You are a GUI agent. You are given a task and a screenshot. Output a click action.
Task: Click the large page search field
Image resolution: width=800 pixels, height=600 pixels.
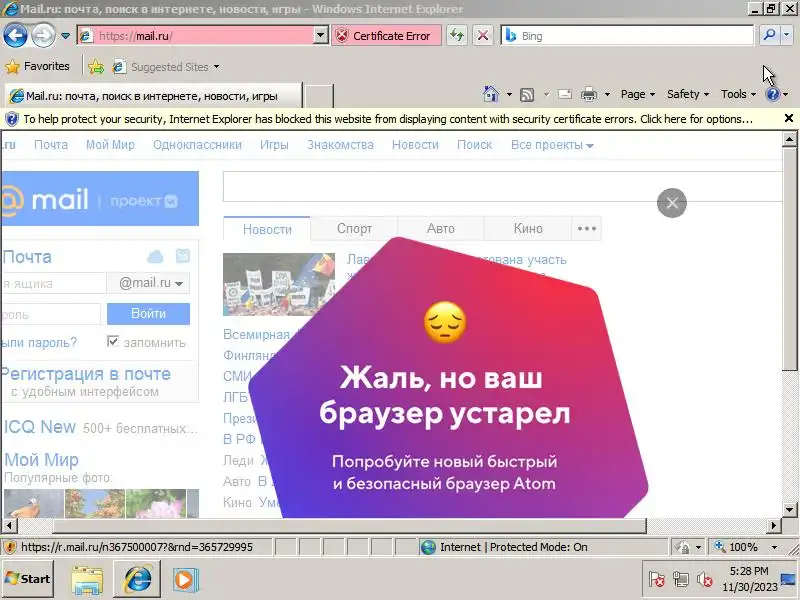502,187
